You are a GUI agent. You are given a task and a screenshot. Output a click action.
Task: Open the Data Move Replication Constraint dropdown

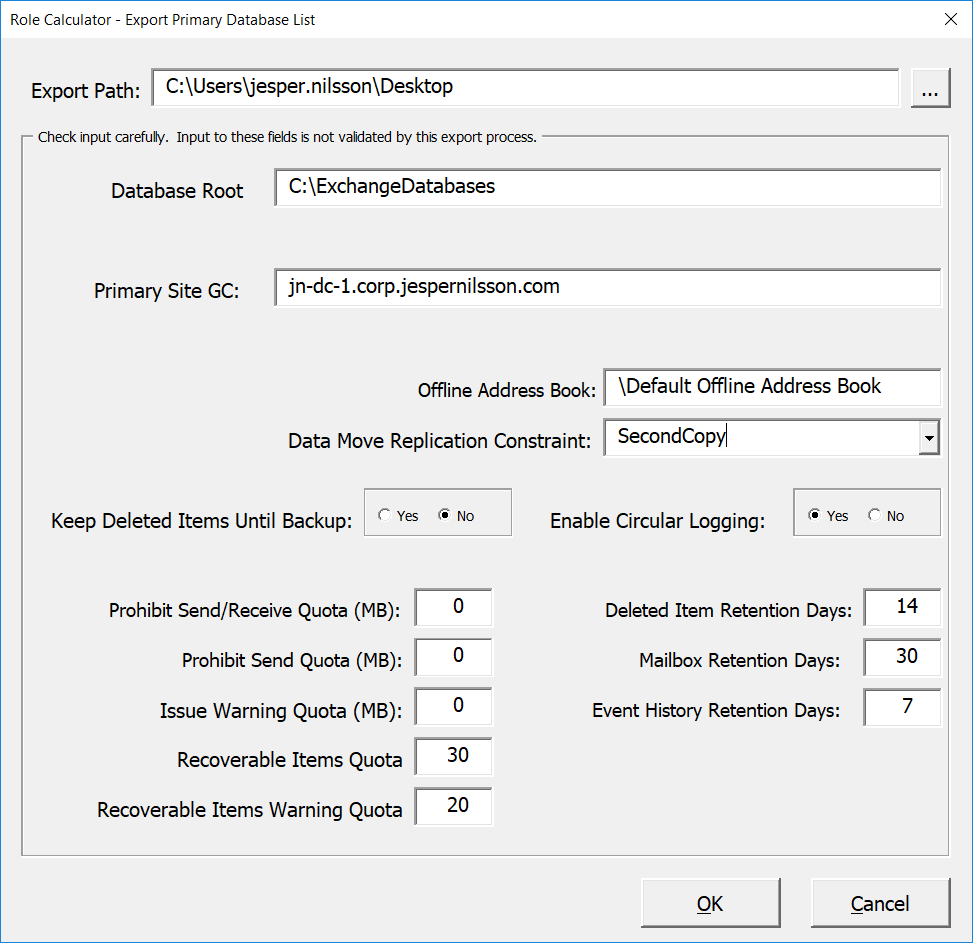click(929, 437)
